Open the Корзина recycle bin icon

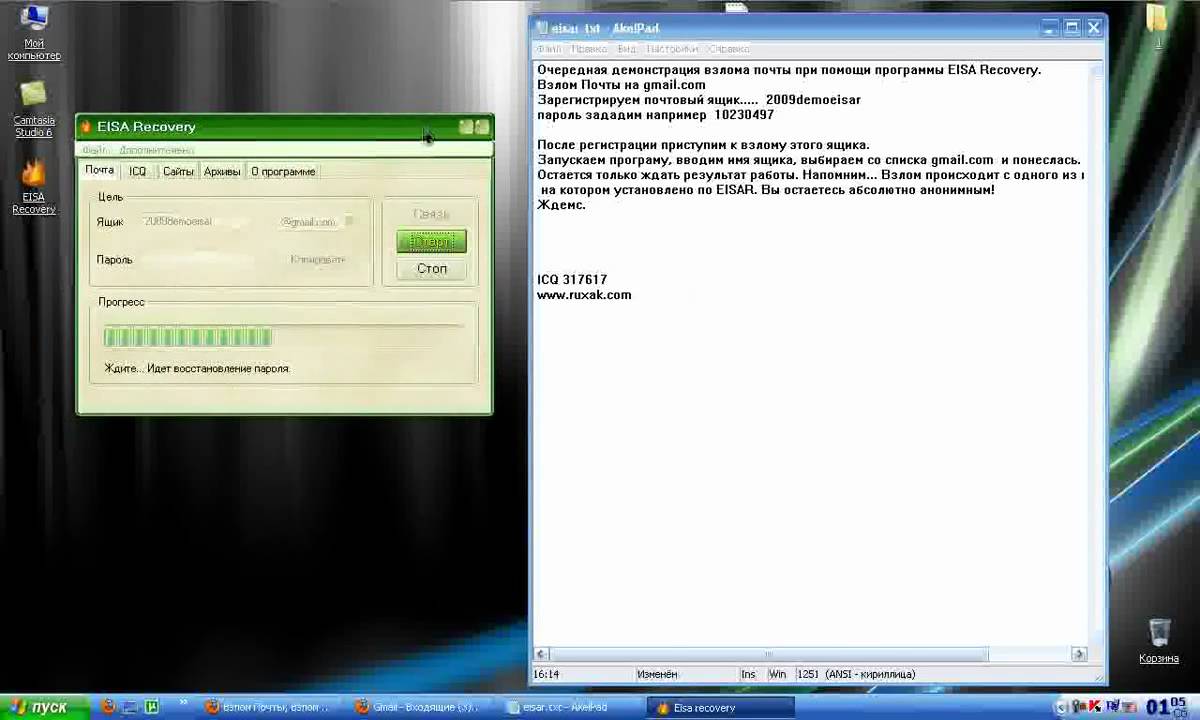[1158, 640]
